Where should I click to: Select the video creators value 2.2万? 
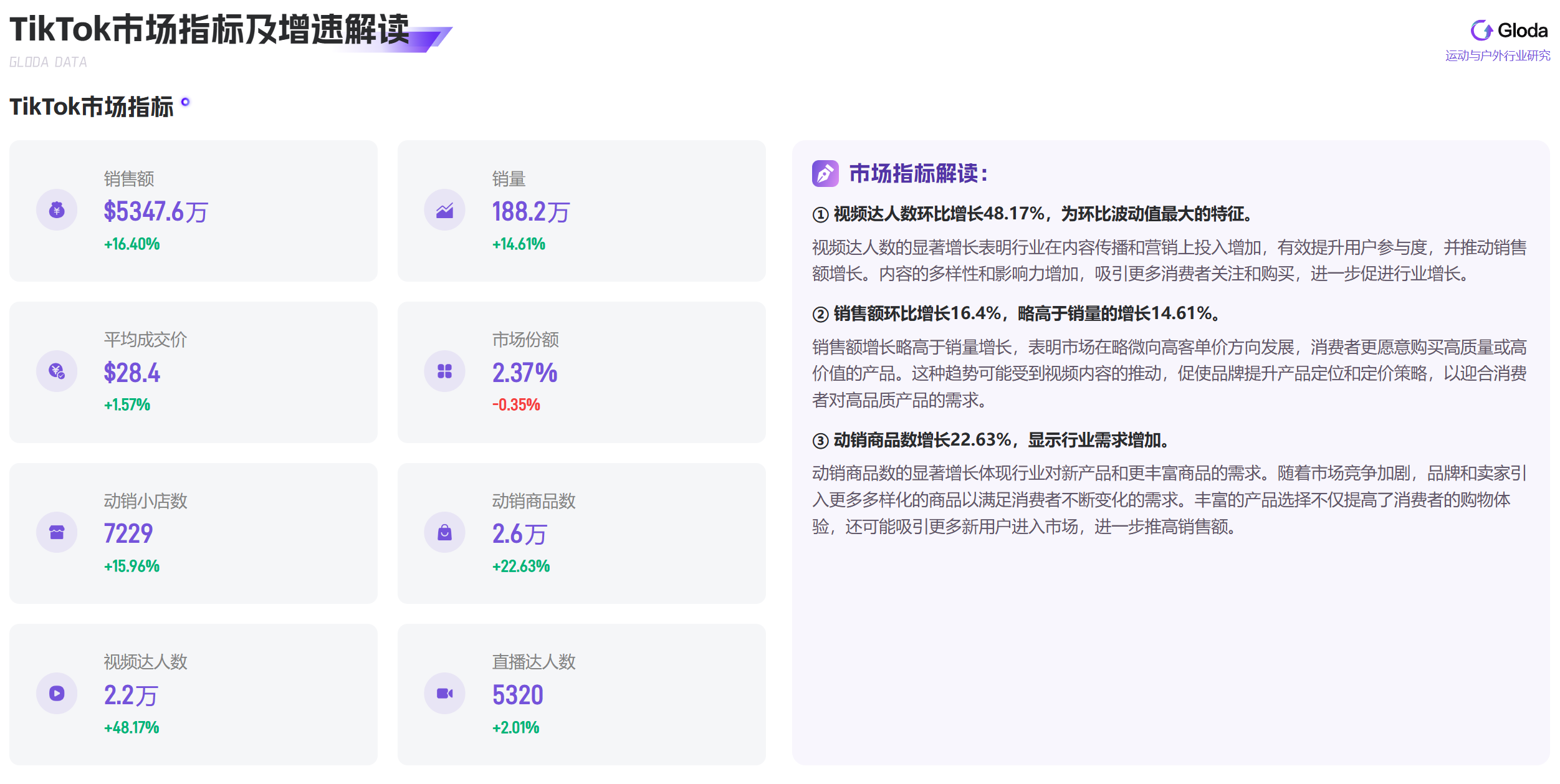(131, 695)
